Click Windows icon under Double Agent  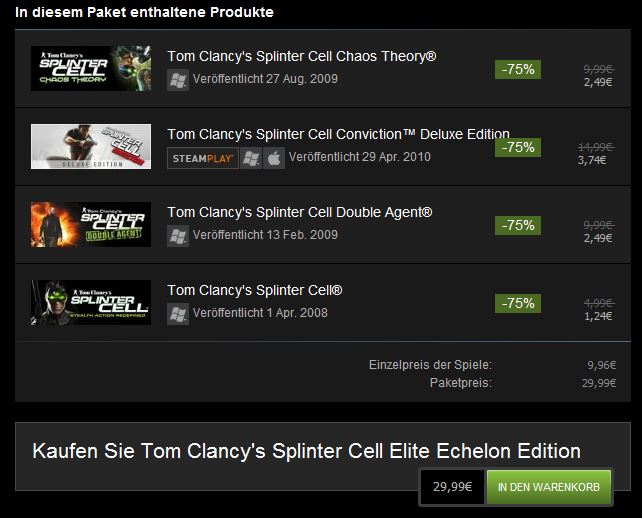click(x=177, y=236)
